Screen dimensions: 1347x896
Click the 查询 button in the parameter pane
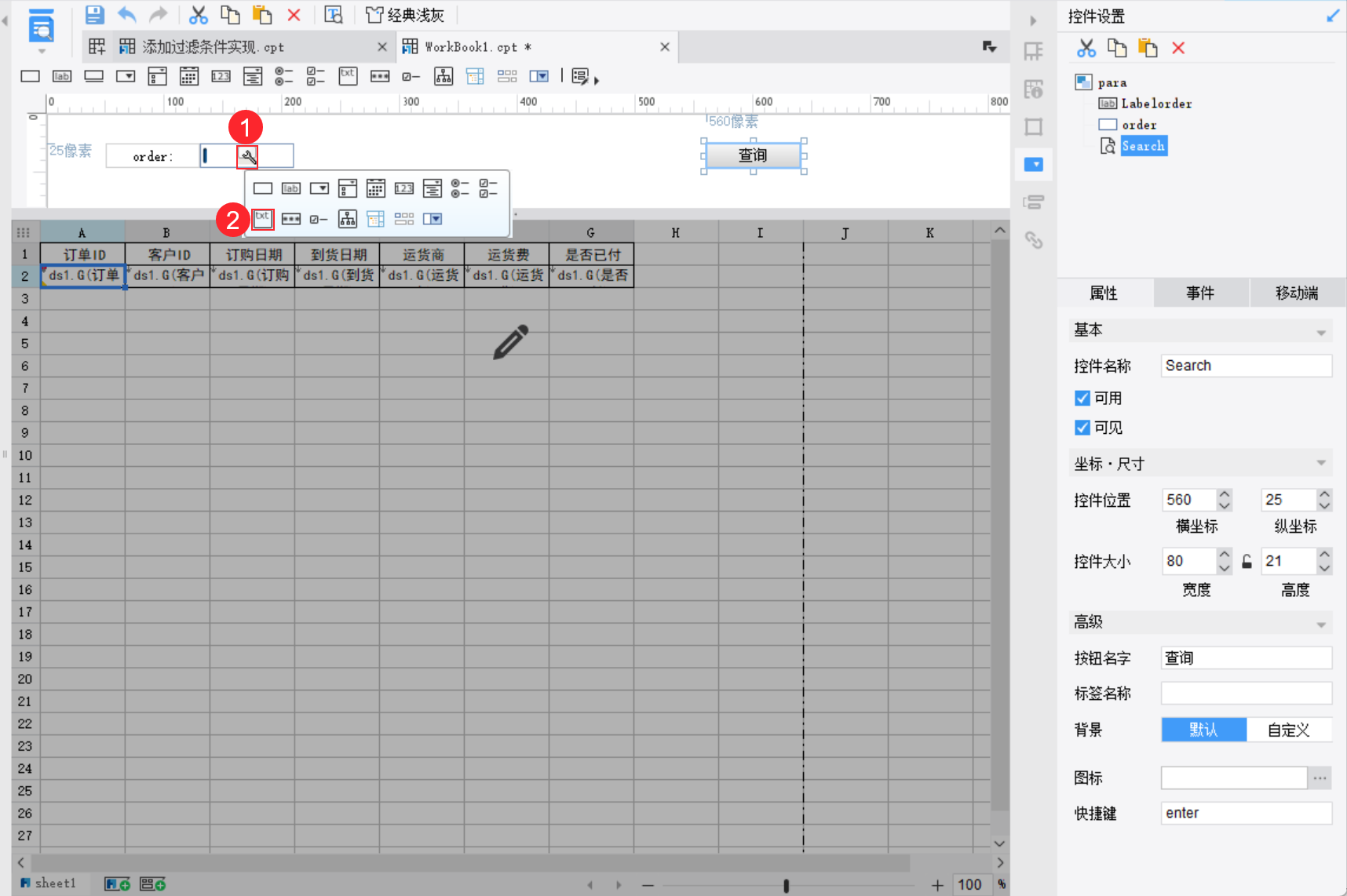tap(753, 155)
